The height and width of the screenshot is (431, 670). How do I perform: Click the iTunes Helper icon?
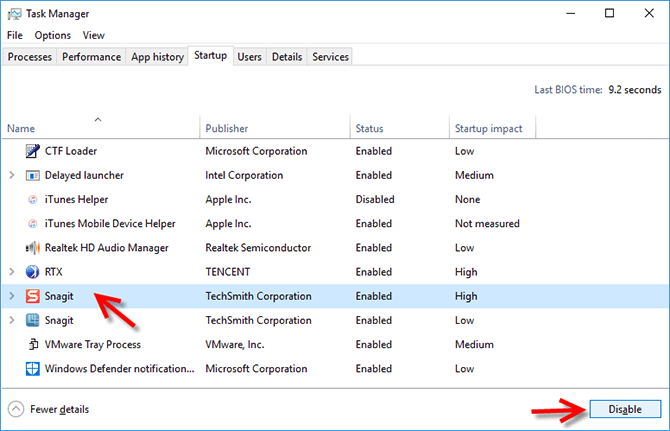[32, 199]
